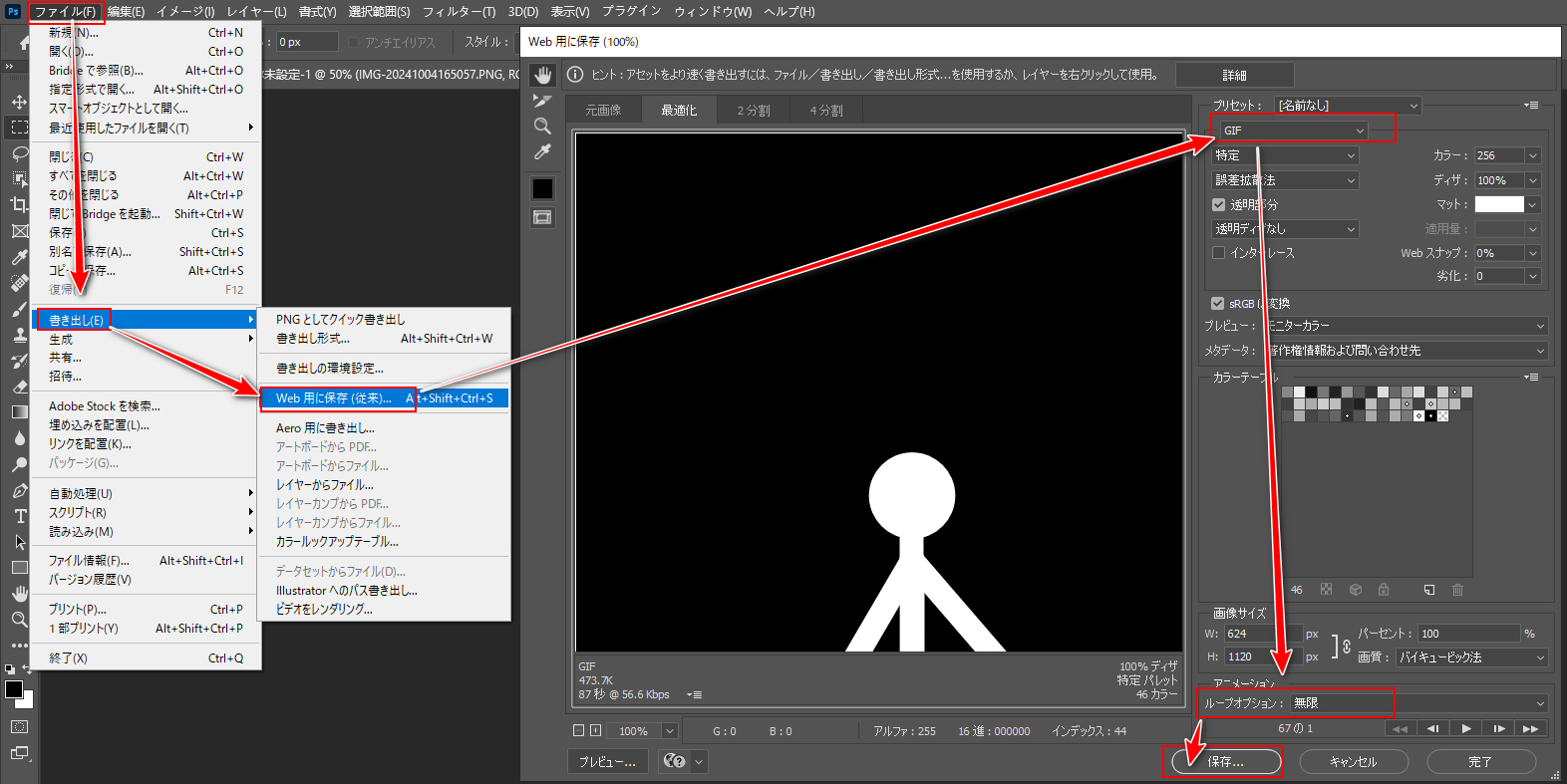Open the 誤差拡散法 dither dropdown

(1285, 180)
